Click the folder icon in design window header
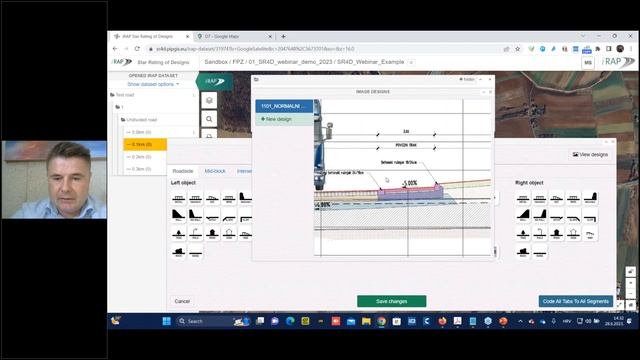Image resolution: width=640 pixels, height=360 pixels. 256,80
